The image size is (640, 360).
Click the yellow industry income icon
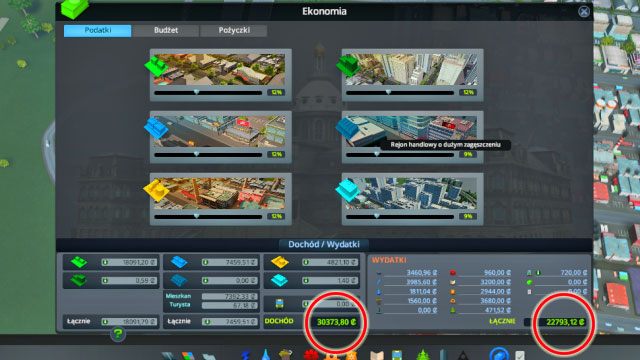click(x=280, y=262)
